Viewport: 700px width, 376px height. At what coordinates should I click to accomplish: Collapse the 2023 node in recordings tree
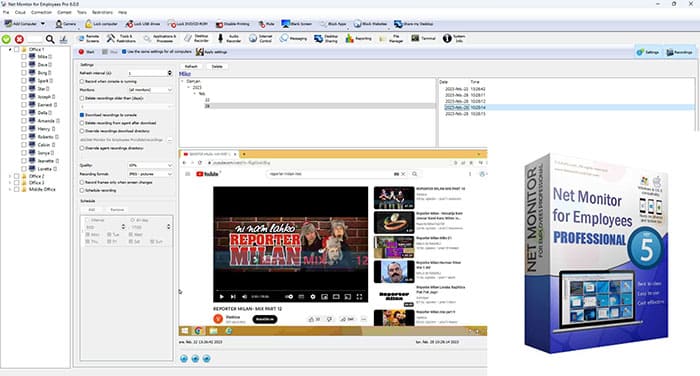click(188, 88)
